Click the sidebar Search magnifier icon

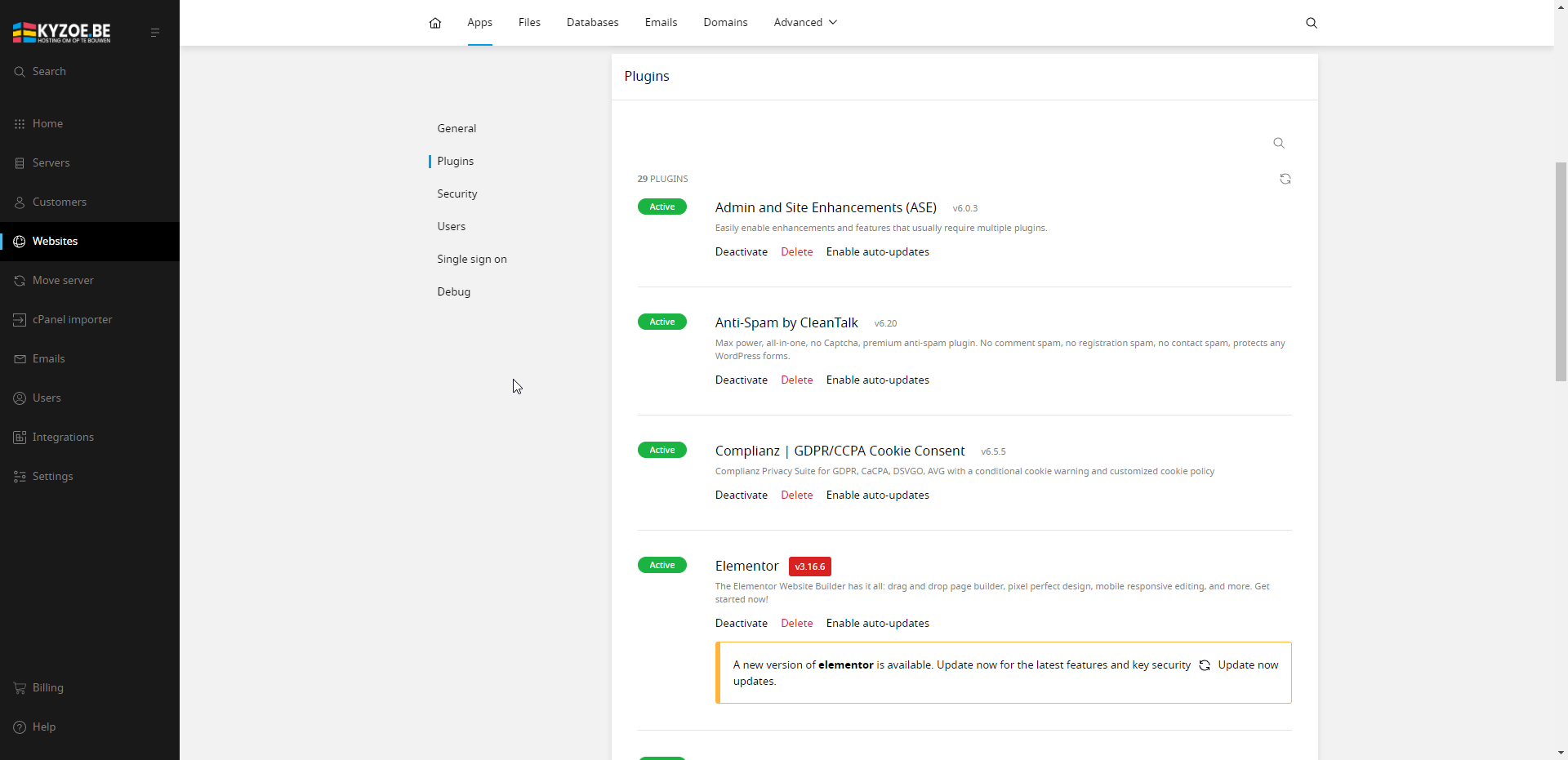click(x=20, y=72)
